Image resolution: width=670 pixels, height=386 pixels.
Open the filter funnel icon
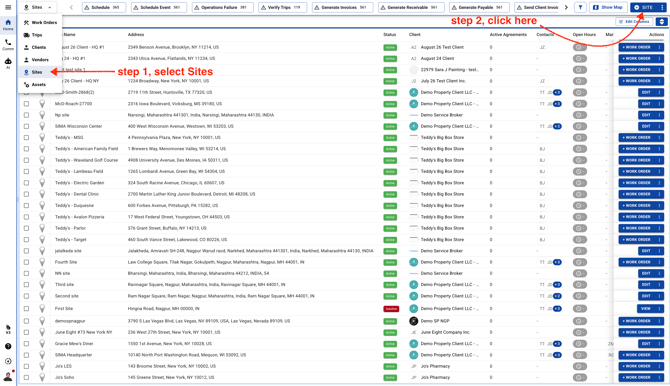point(580,7)
